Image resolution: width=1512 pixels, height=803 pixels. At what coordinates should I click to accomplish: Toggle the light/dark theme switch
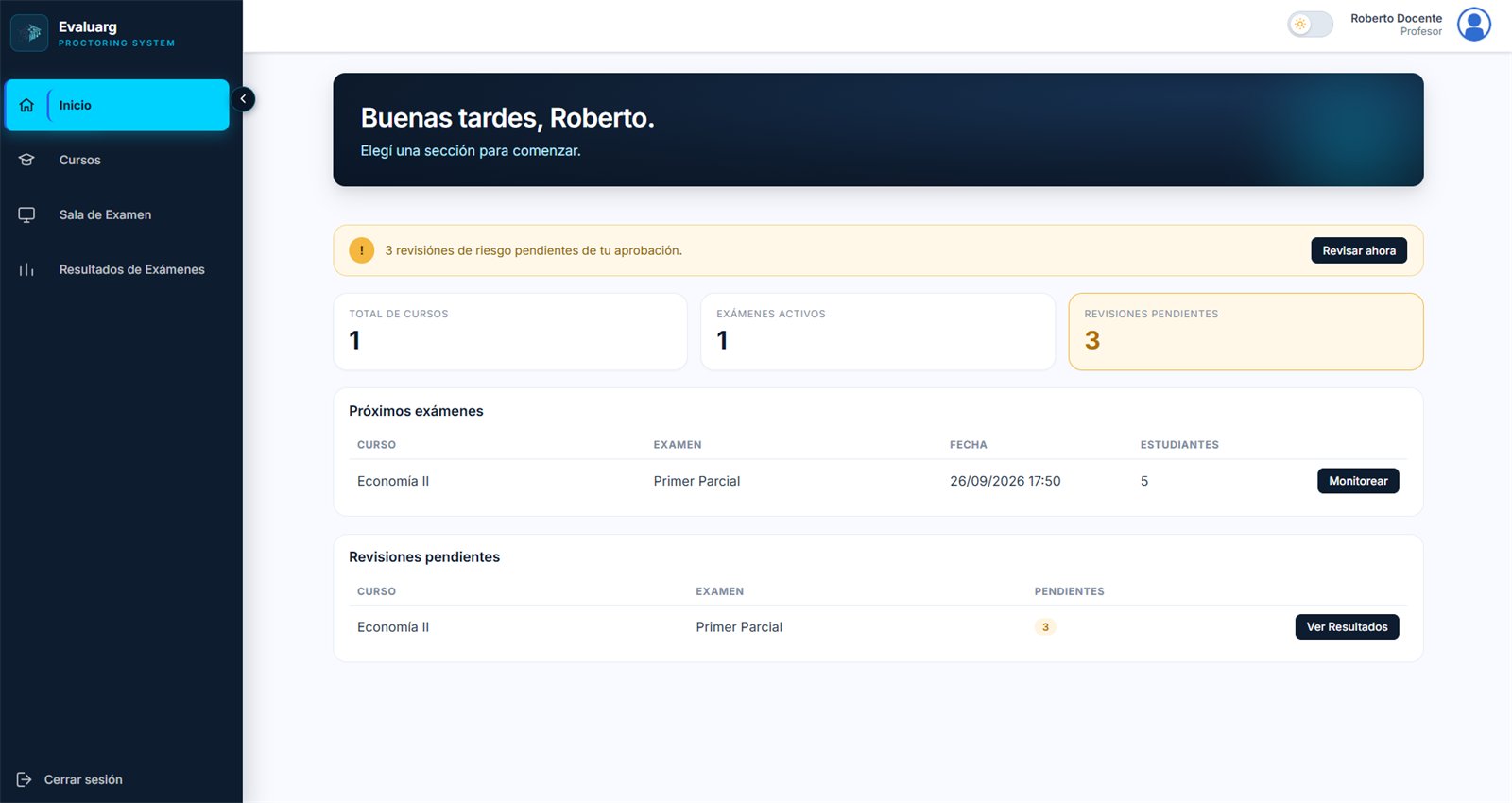[x=1310, y=25]
